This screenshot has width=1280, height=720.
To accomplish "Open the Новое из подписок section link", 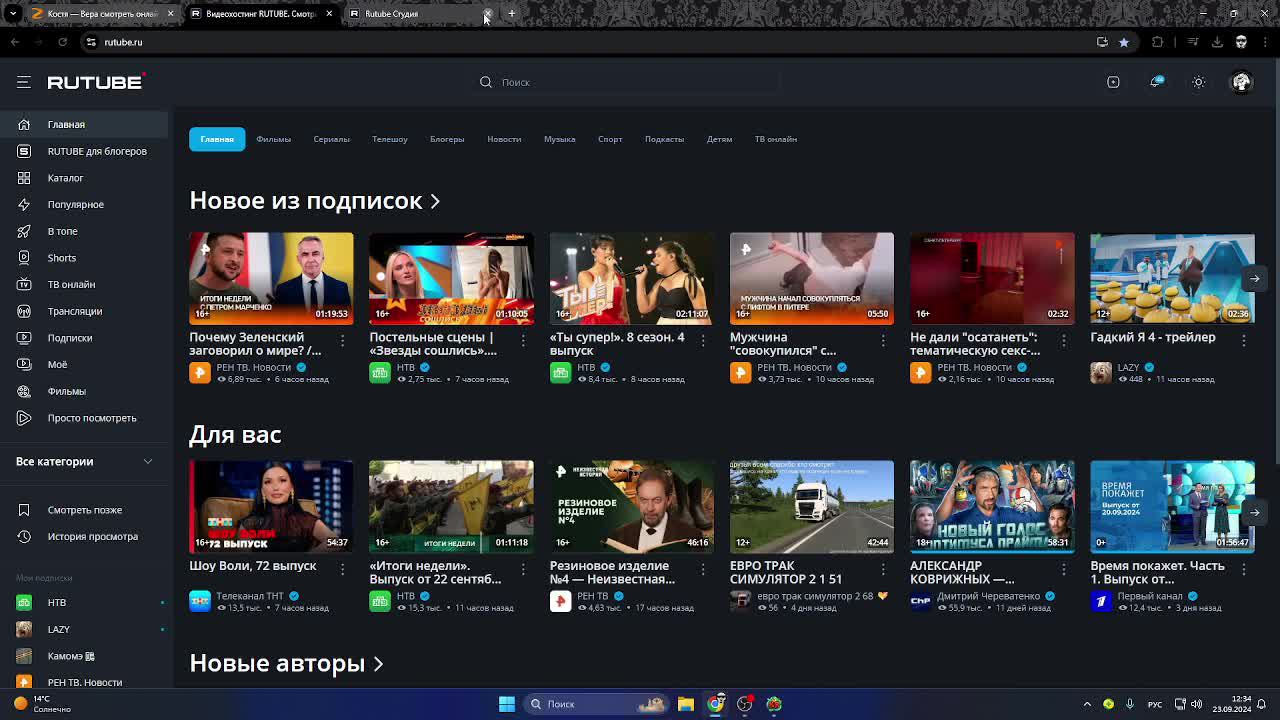I will pyautogui.click(x=315, y=201).
